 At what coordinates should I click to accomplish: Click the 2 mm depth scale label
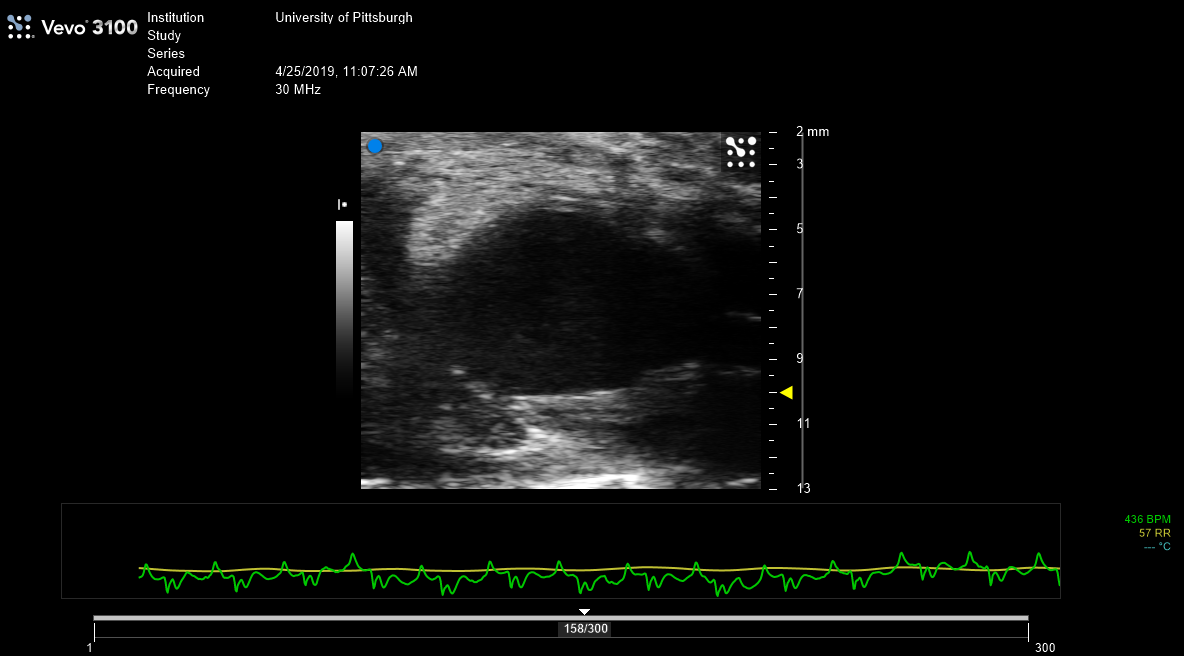[812, 131]
